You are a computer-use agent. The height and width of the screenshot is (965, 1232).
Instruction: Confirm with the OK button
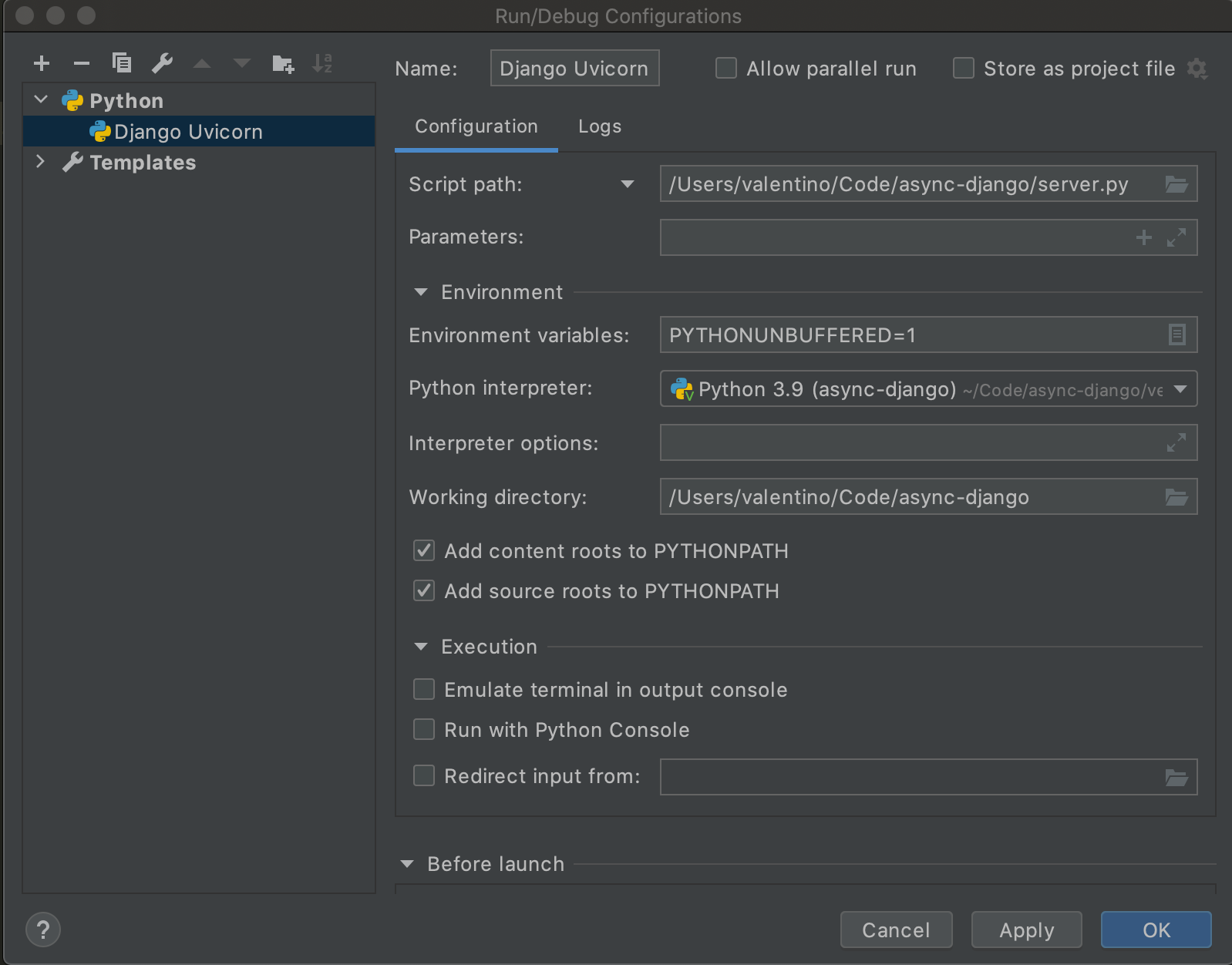(1156, 930)
